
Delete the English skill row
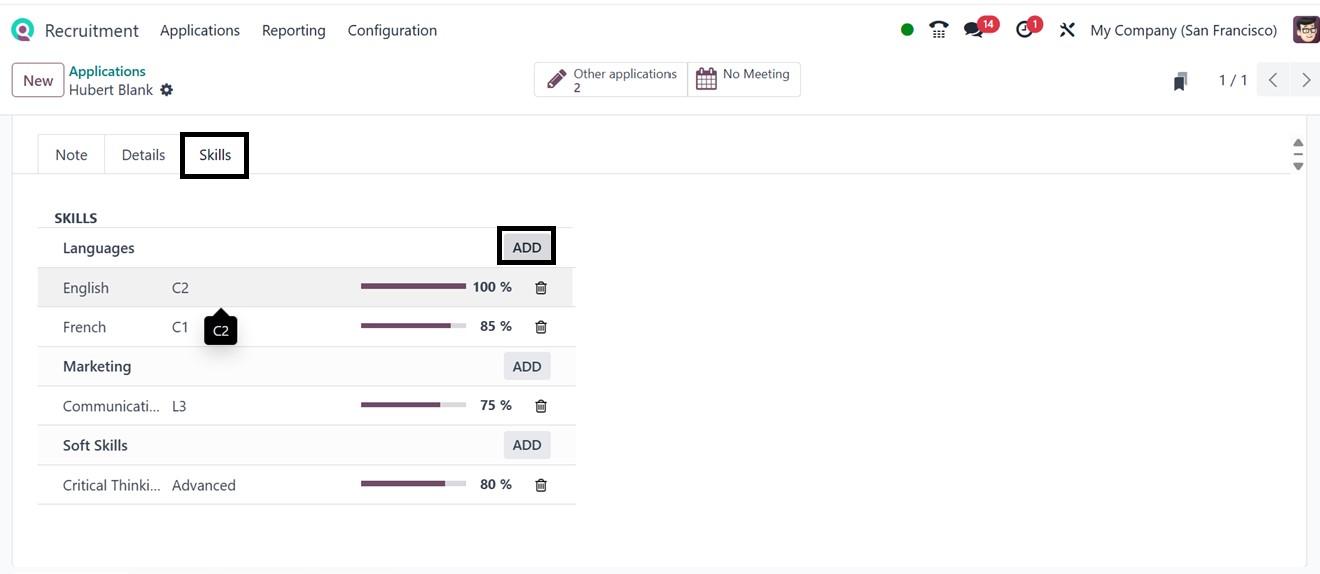pos(541,288)
